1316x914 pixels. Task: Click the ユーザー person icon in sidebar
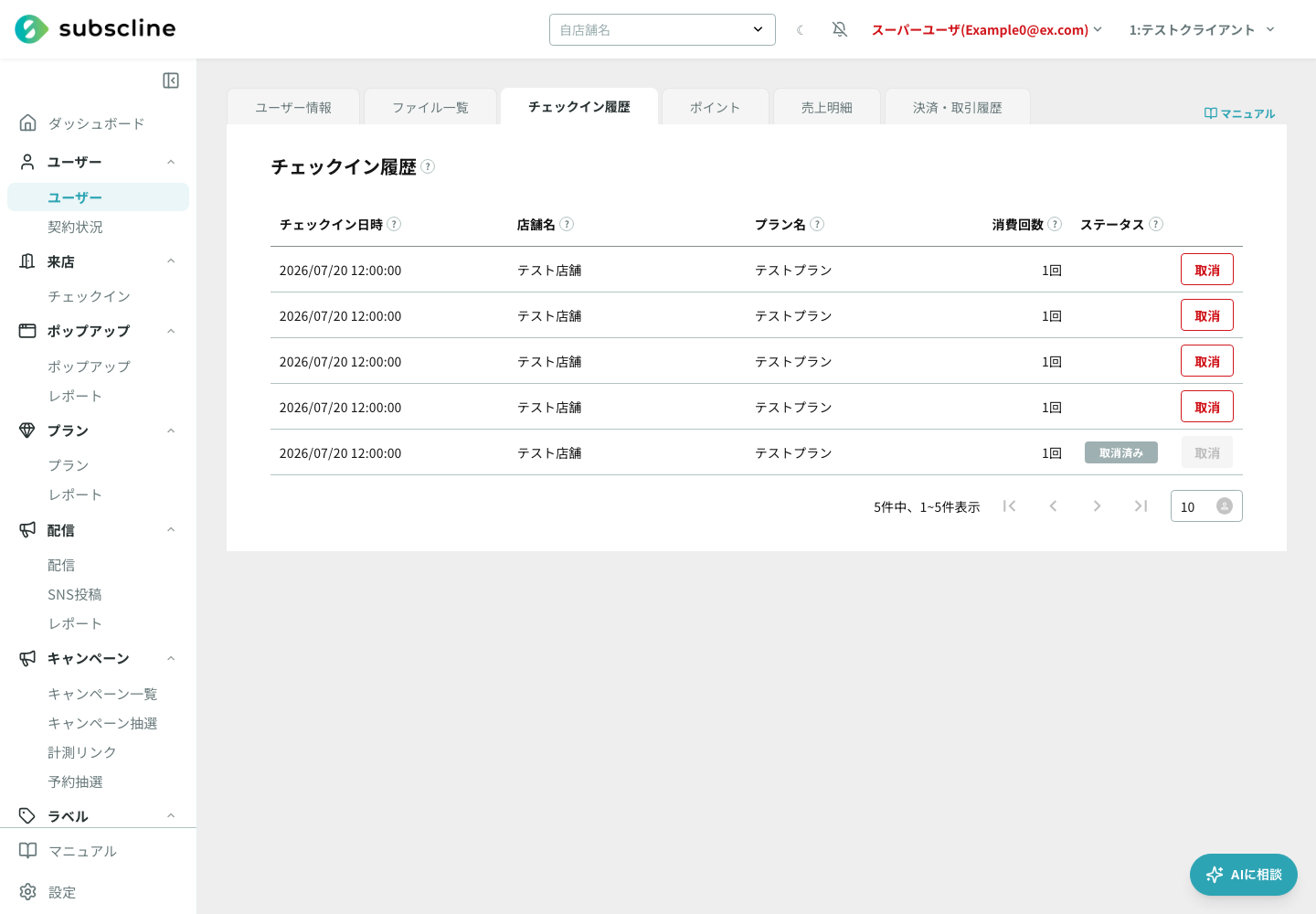pos(28,162)
